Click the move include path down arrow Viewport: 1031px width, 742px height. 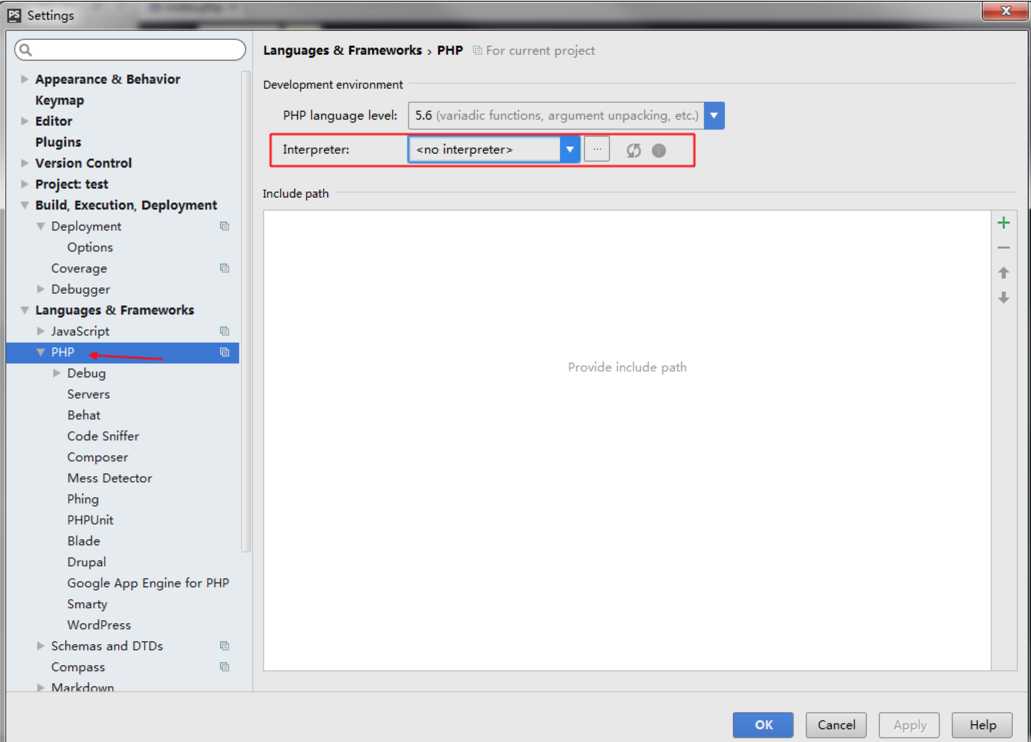pos(1003,297)
